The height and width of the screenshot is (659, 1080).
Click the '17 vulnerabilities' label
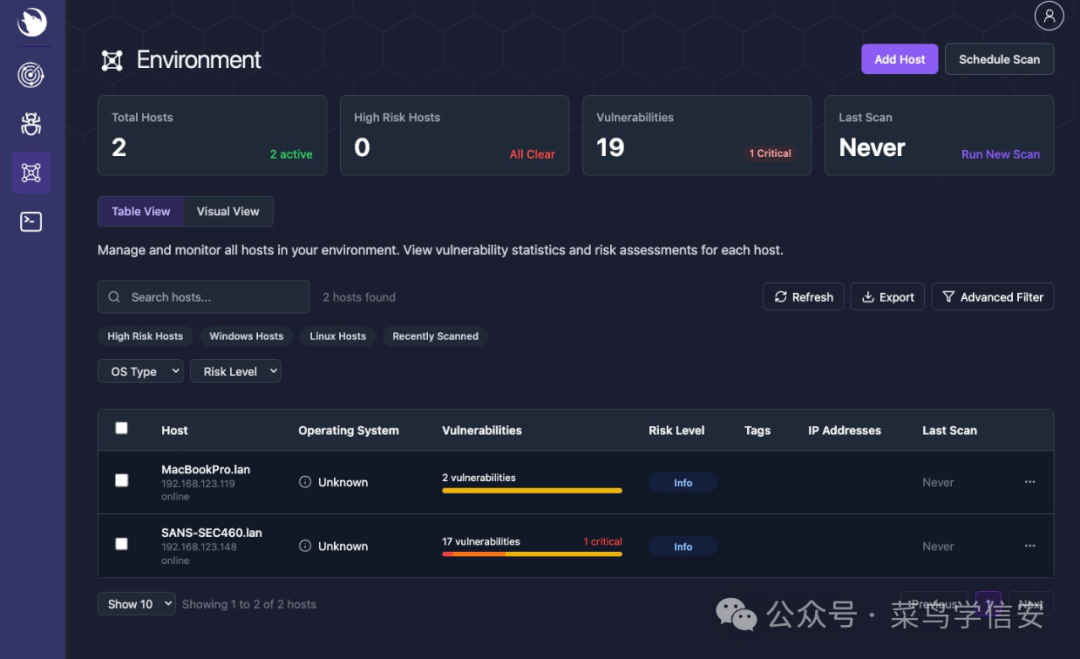click(481, 541)
